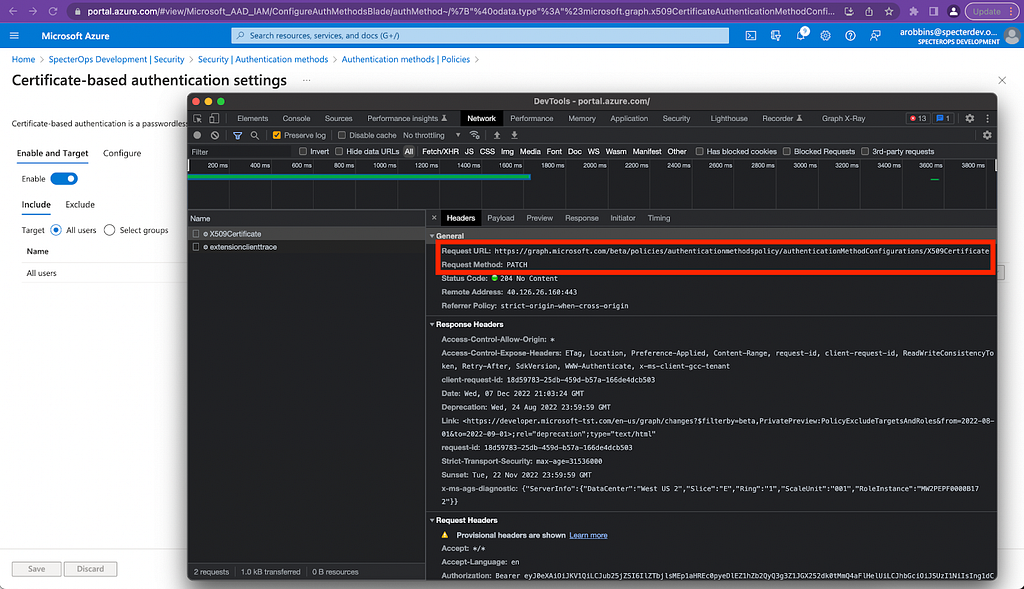This screenshot has width=1024, height=589.
Task: Switch to the Configure tab
Action: 122,153
